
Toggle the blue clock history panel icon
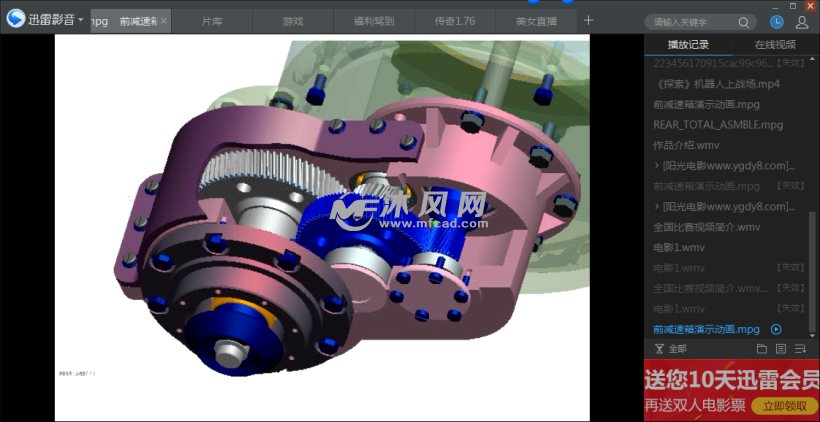pyautogui.click(x=777, y=21)
